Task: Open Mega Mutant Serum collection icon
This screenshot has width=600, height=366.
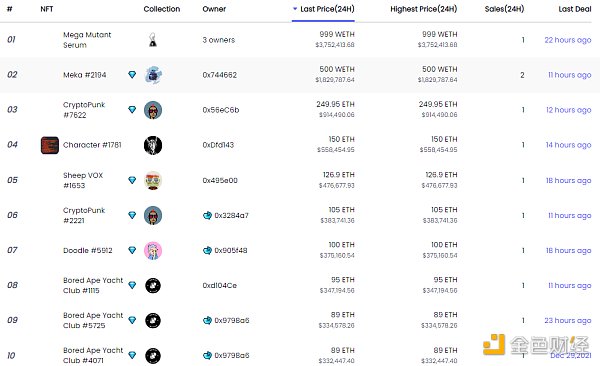Action: (x=153, y=40)
